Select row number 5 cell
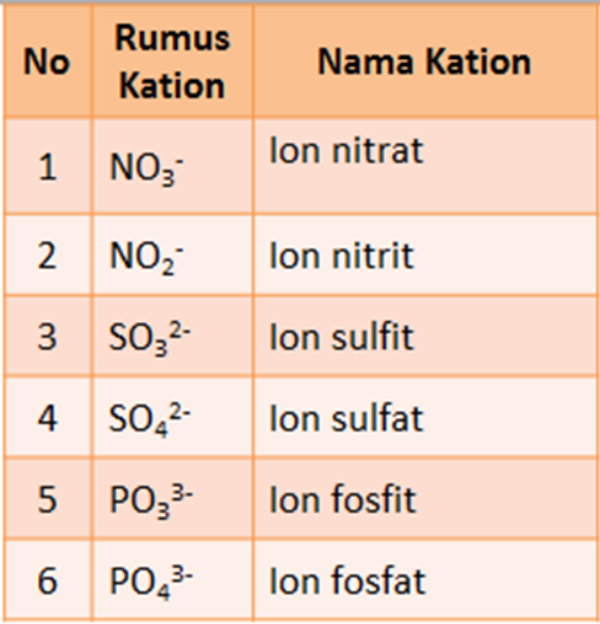 point(47,499)
